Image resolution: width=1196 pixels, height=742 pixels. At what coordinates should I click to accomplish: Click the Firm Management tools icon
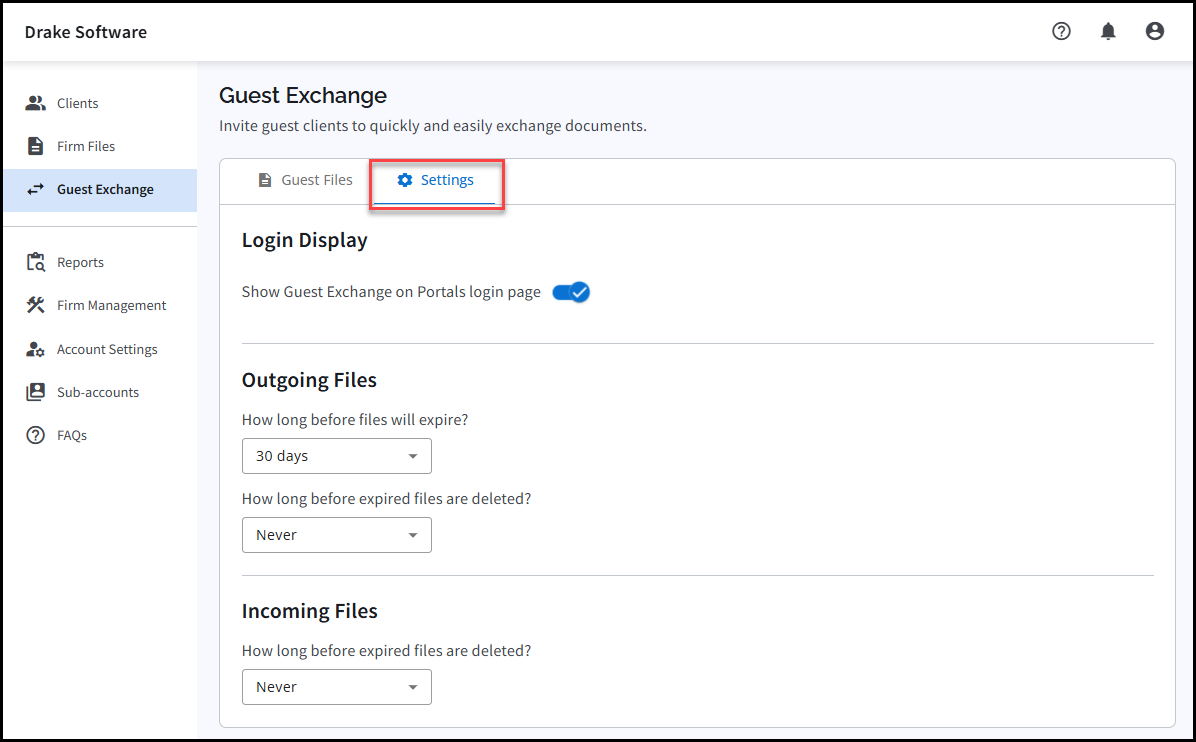pyautogui.click(x=36, y=305)
